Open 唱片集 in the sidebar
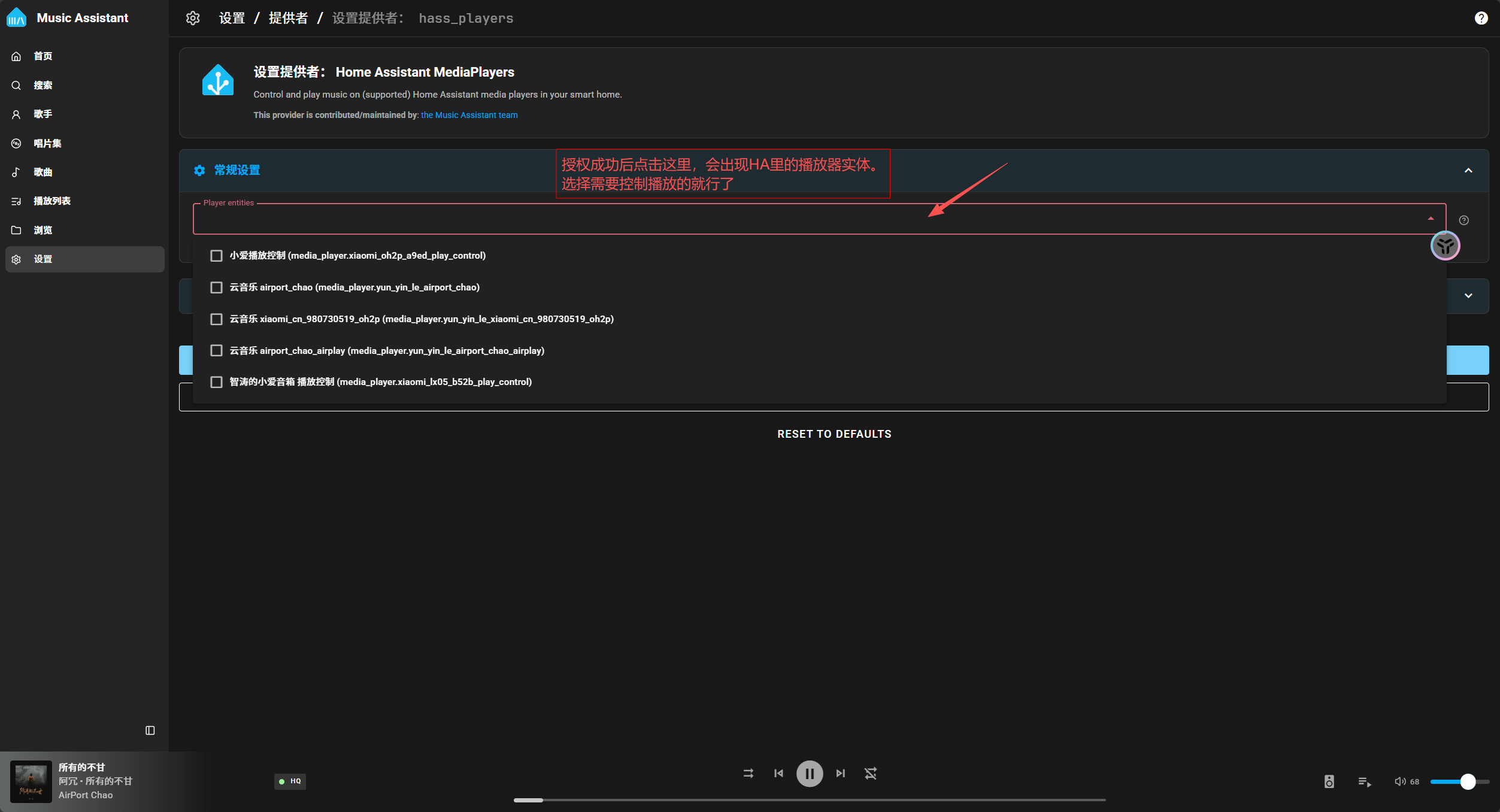The width and height of the screenshot is (1500, 812). click(47, 143)
